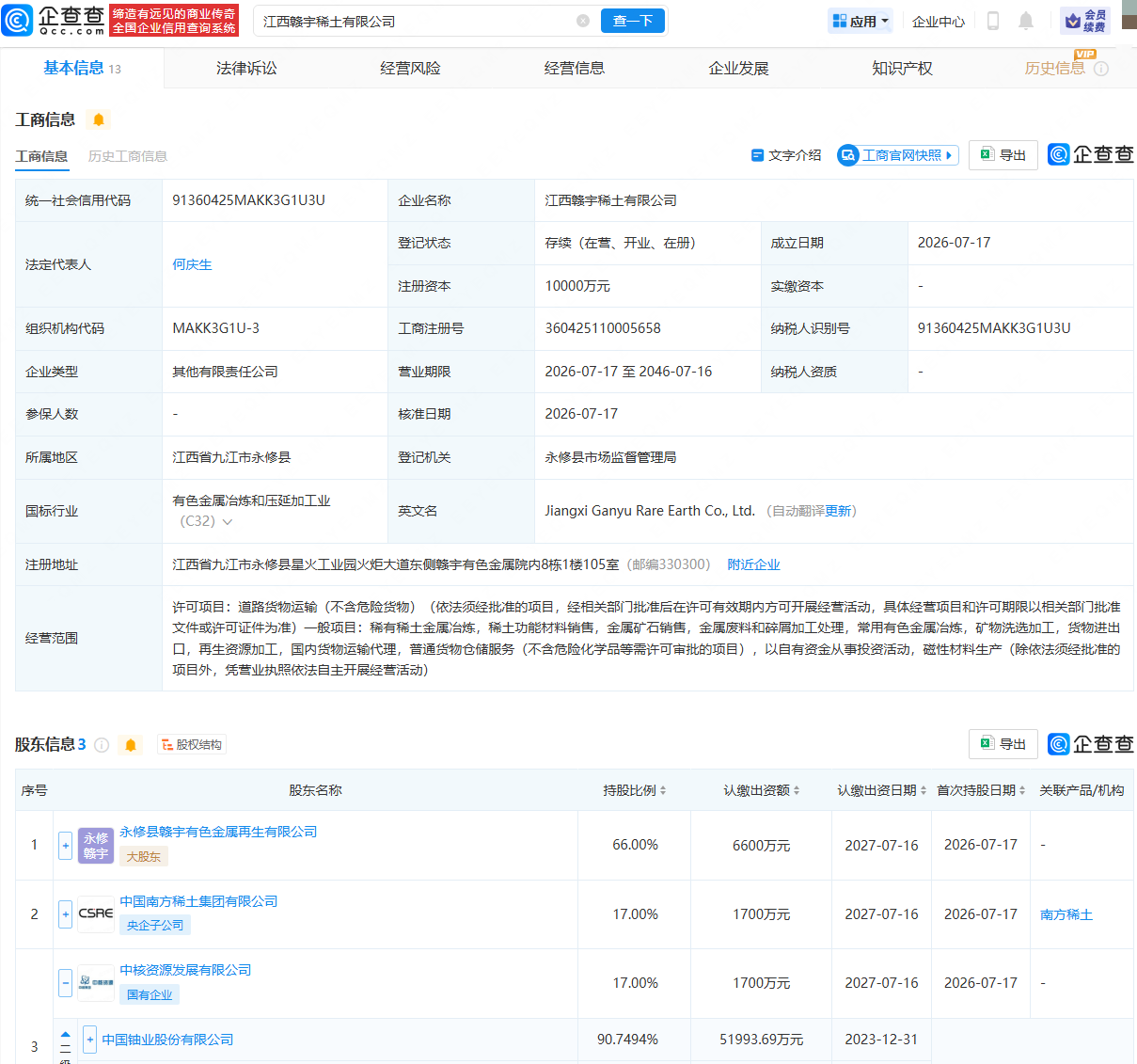Click the 永修赣宇 shareholder logo

[x=96, y=845]
